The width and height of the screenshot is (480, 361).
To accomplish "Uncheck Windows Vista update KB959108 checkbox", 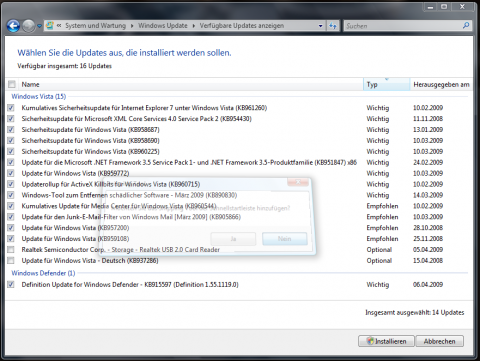I will pos(11,239).
